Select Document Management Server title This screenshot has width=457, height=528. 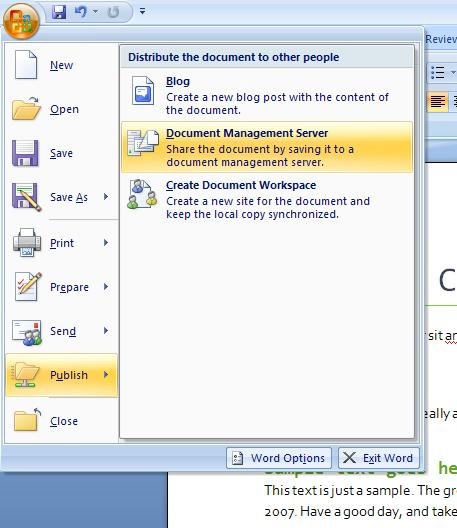tap(247, 133)
